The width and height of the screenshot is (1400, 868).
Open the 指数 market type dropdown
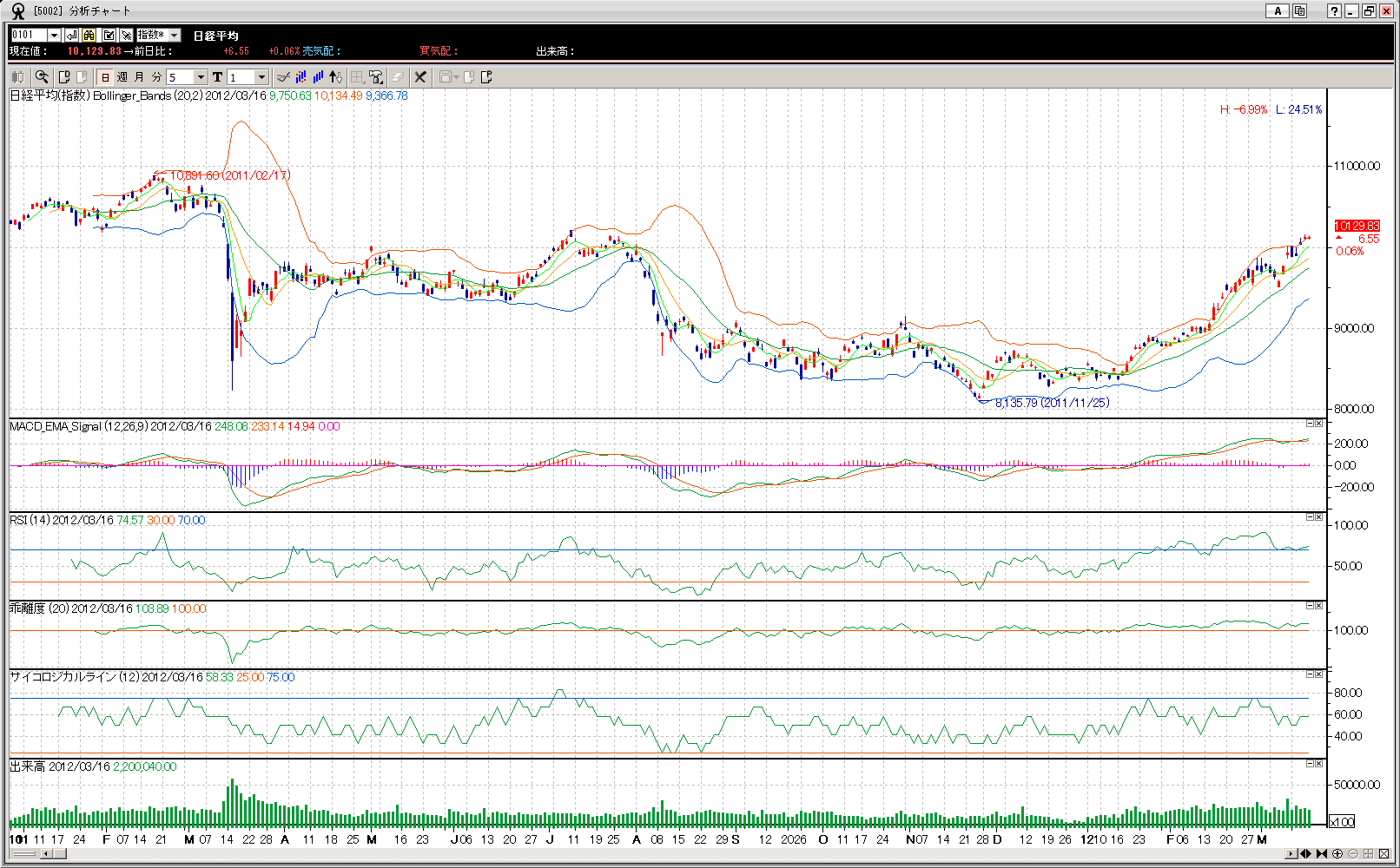click(x=174, y=35)
